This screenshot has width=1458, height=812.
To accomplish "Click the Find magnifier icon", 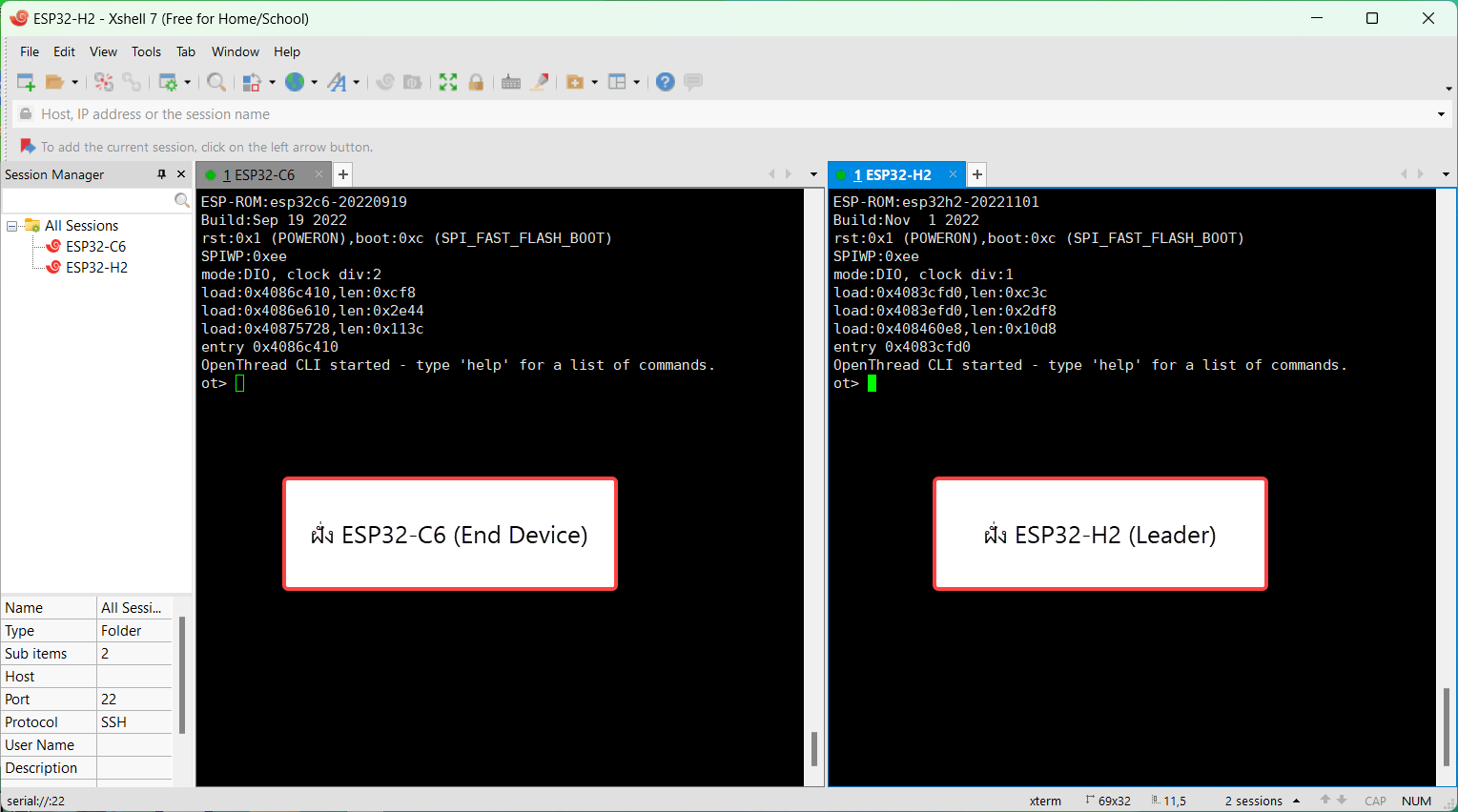I will click(216, 82).
